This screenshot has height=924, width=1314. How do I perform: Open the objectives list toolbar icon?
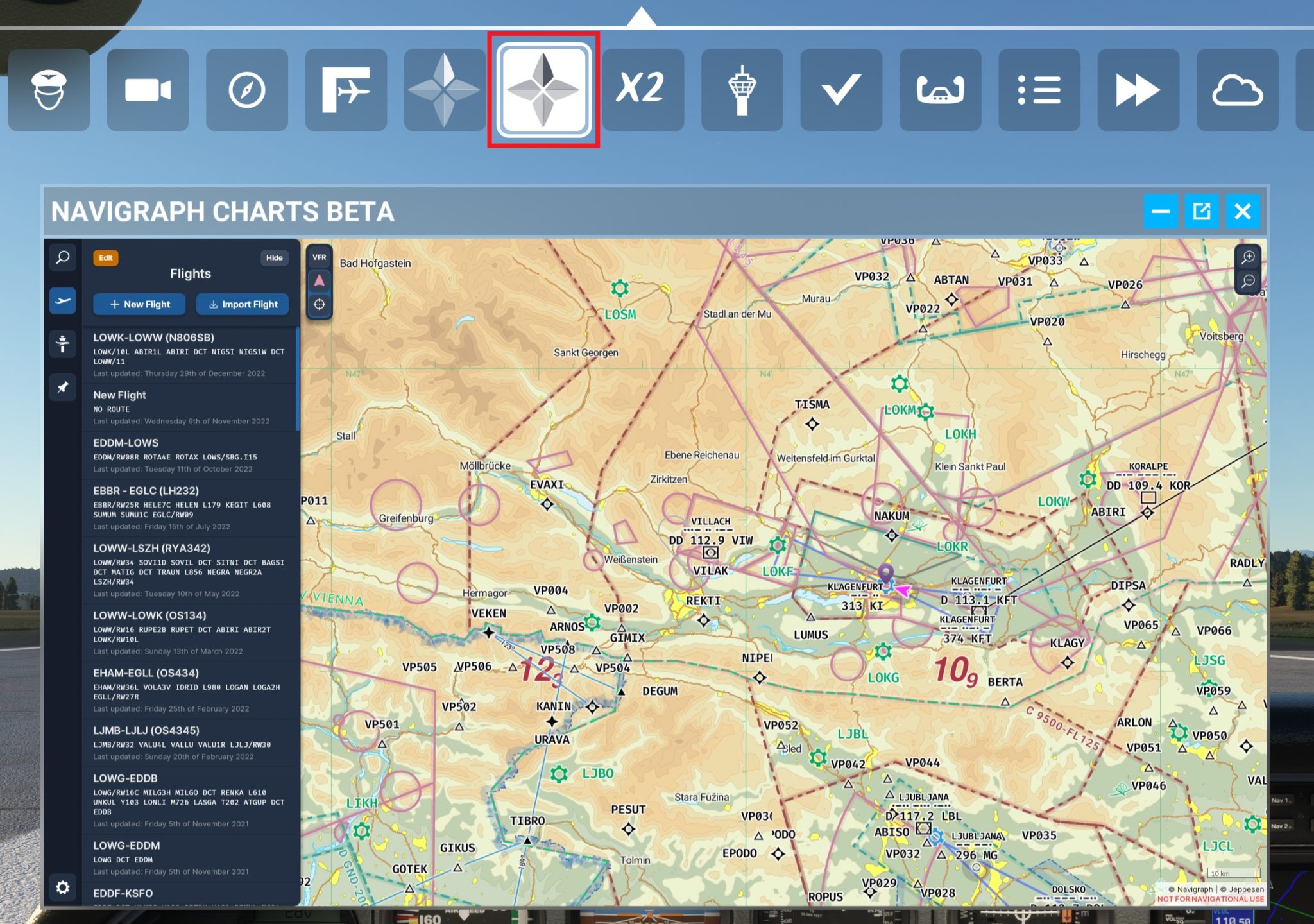pyautogui.click(x=1039, y=90)
